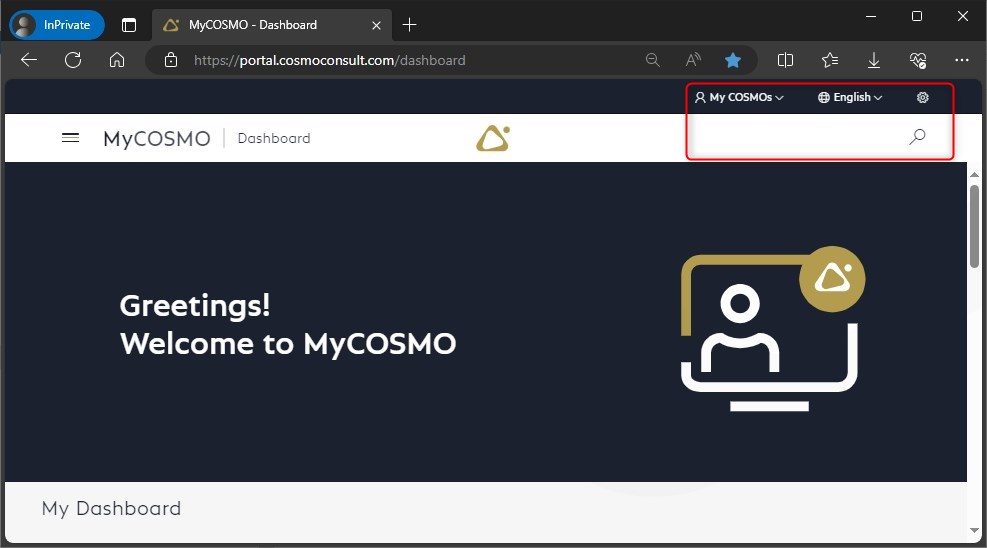Click the scrollbar up arrow
The width and height of the screenshot is (987, 548).
click(974, 174)
